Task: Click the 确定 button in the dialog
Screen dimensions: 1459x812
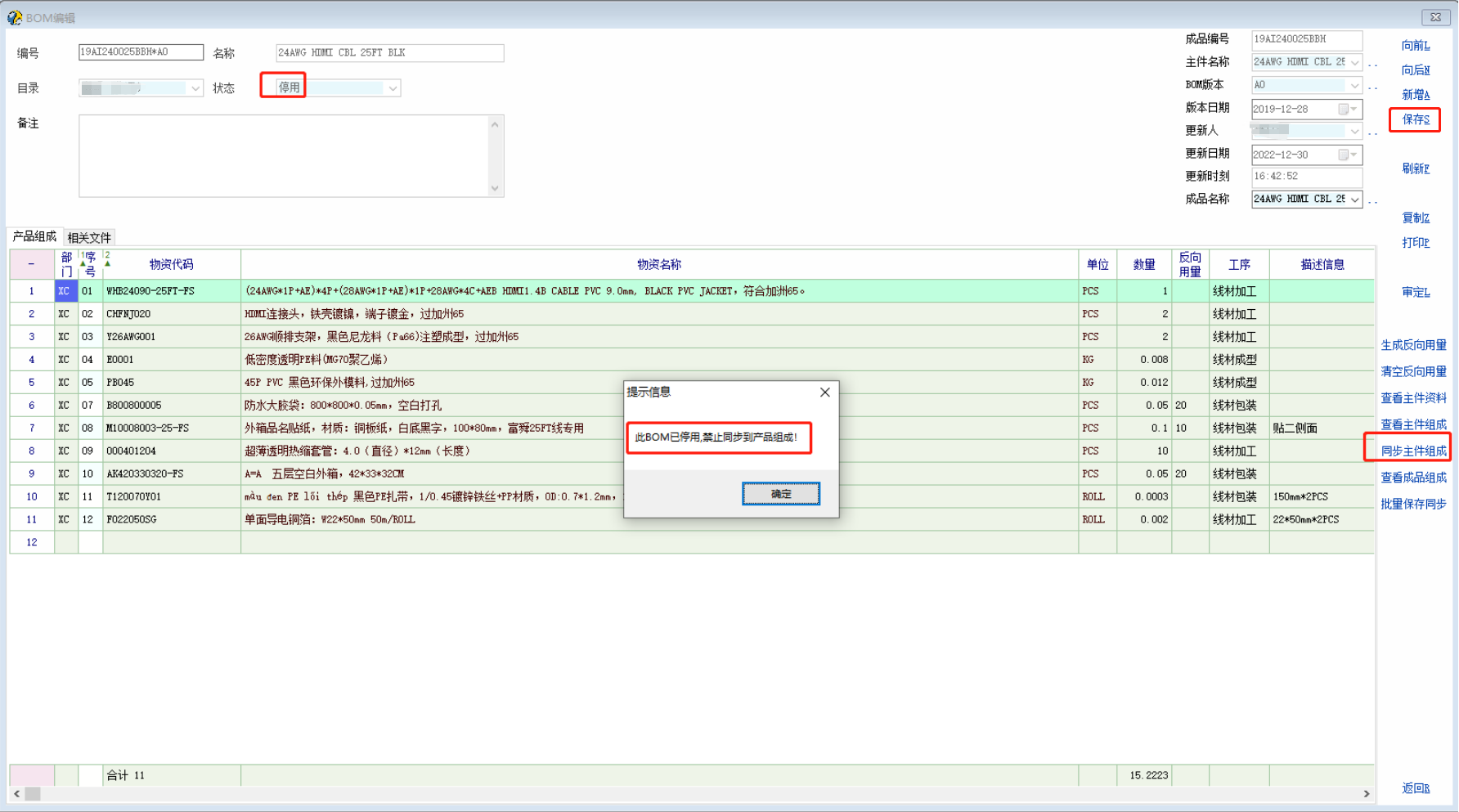Action: pos(780,494)
